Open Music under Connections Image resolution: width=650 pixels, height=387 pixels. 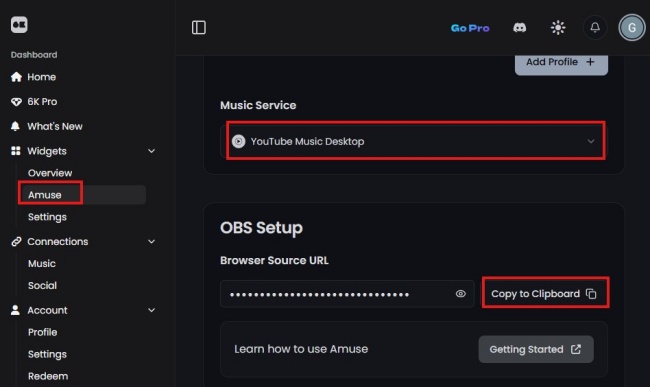pos(41,264)
